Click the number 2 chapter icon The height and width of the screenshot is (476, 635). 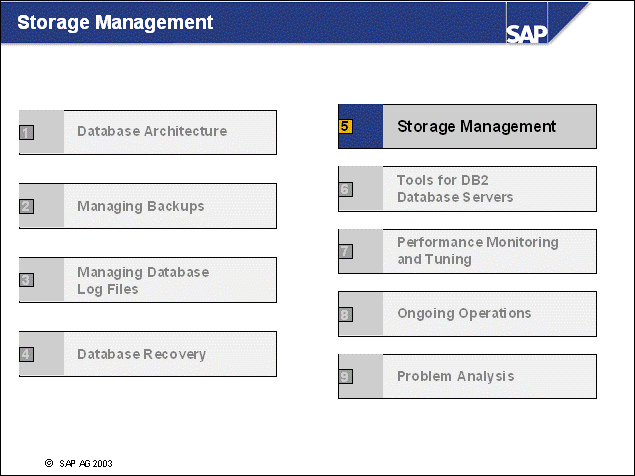pos(27,207)
